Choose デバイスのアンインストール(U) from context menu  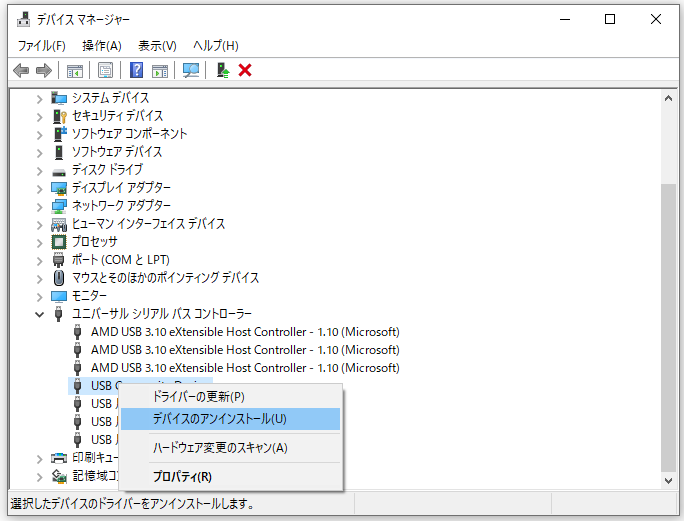[x=230, y=419]
